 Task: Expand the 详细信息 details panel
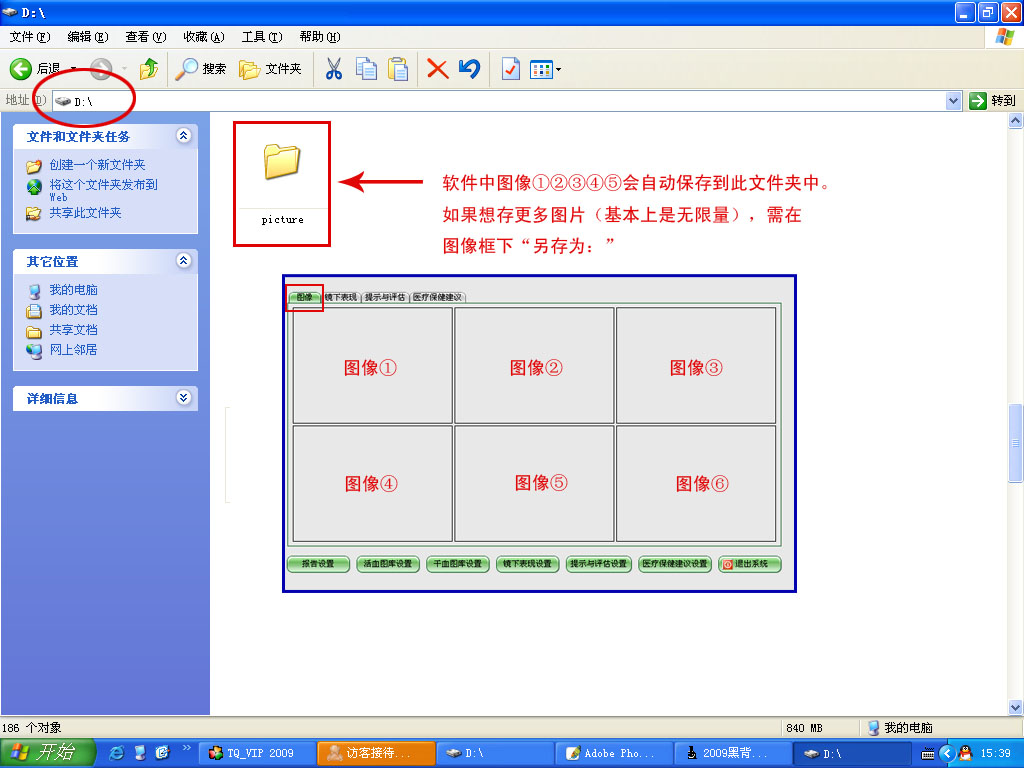coord(183,398)
